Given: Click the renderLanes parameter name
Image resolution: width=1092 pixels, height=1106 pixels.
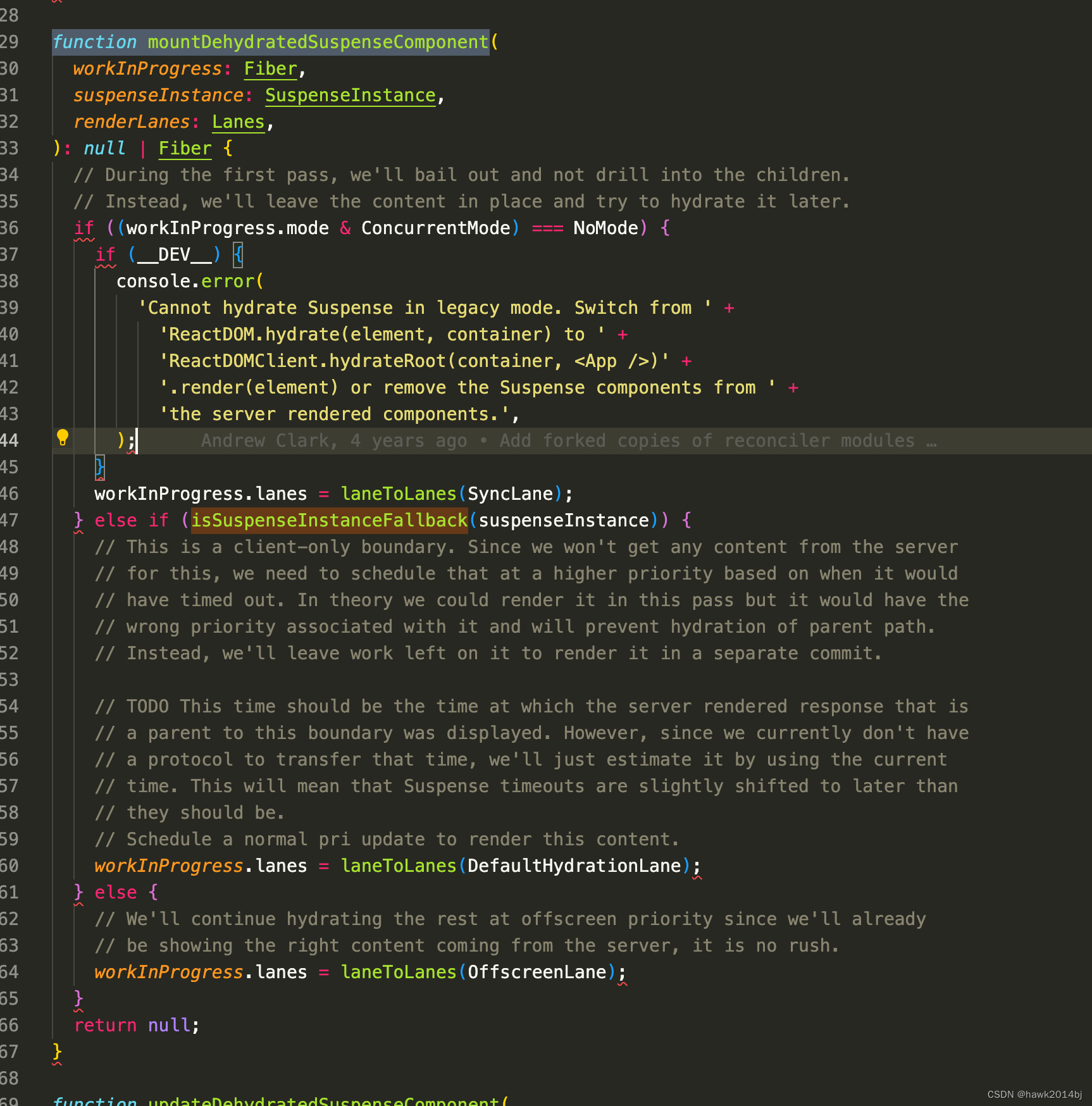Looking at the screenshot, I should click(132, 121).
